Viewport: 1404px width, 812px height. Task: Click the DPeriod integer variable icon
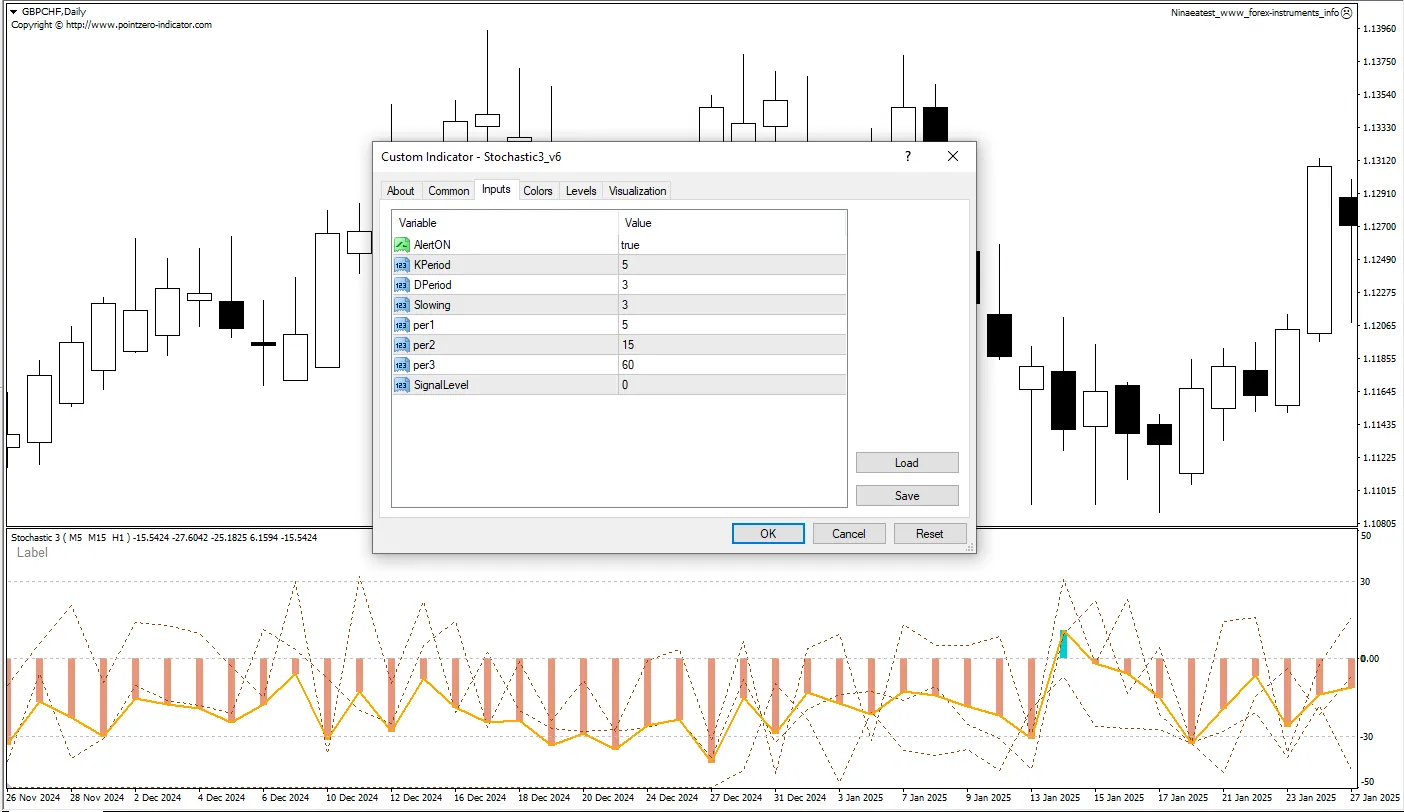(x=402, y=285)
